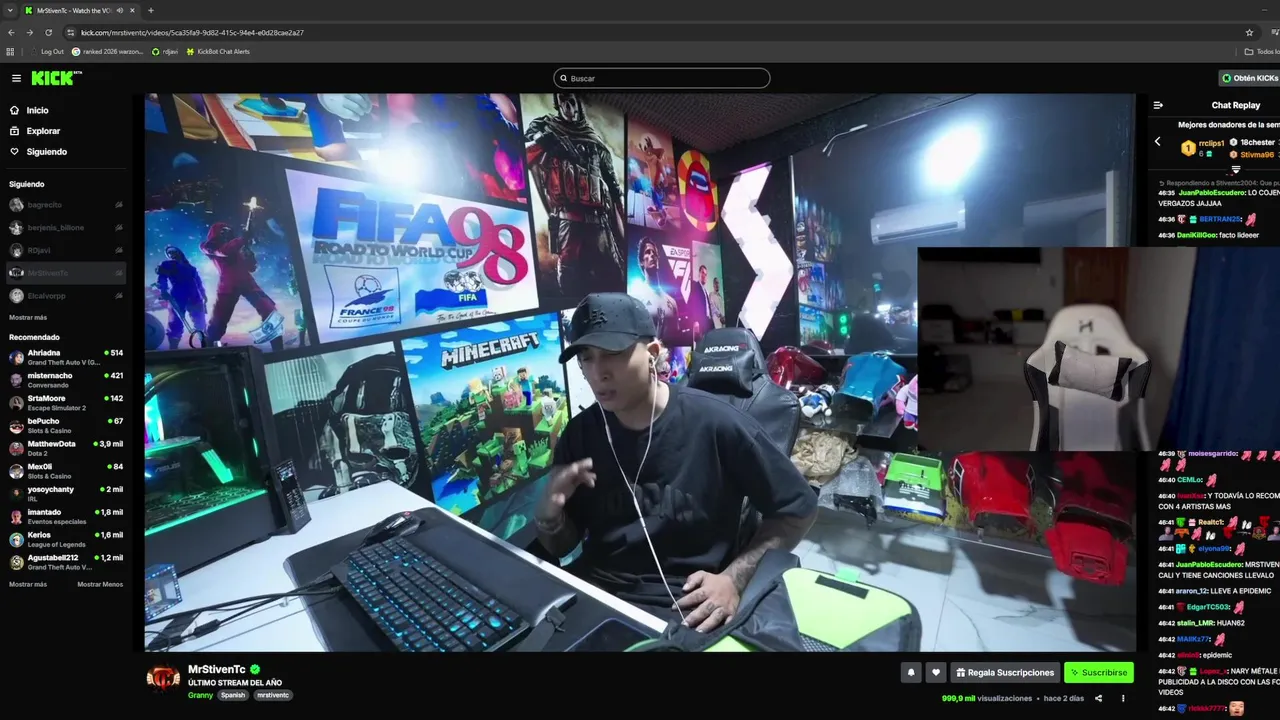1280x720 pixels.
Task: Open recommended channel misternacho
Action: click(66, 380)
